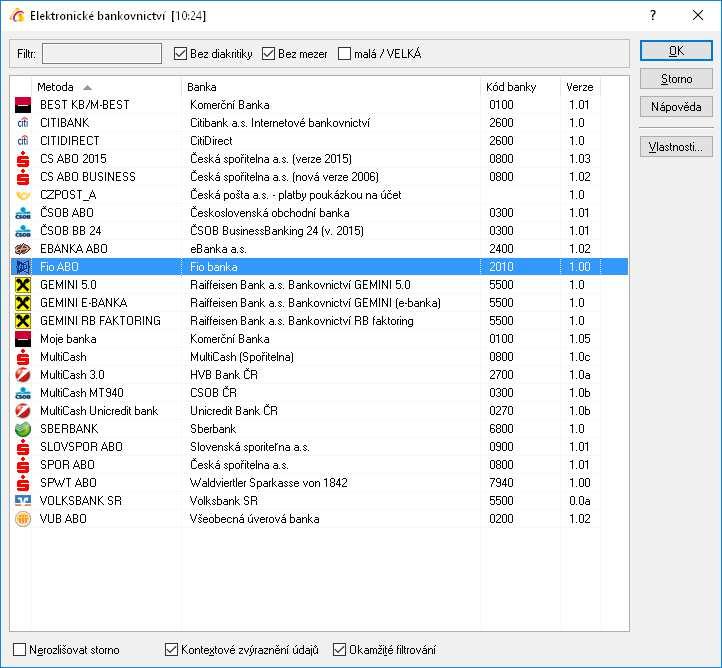Click the eBanka icon beside EBANKA ABO

(23, 249)
